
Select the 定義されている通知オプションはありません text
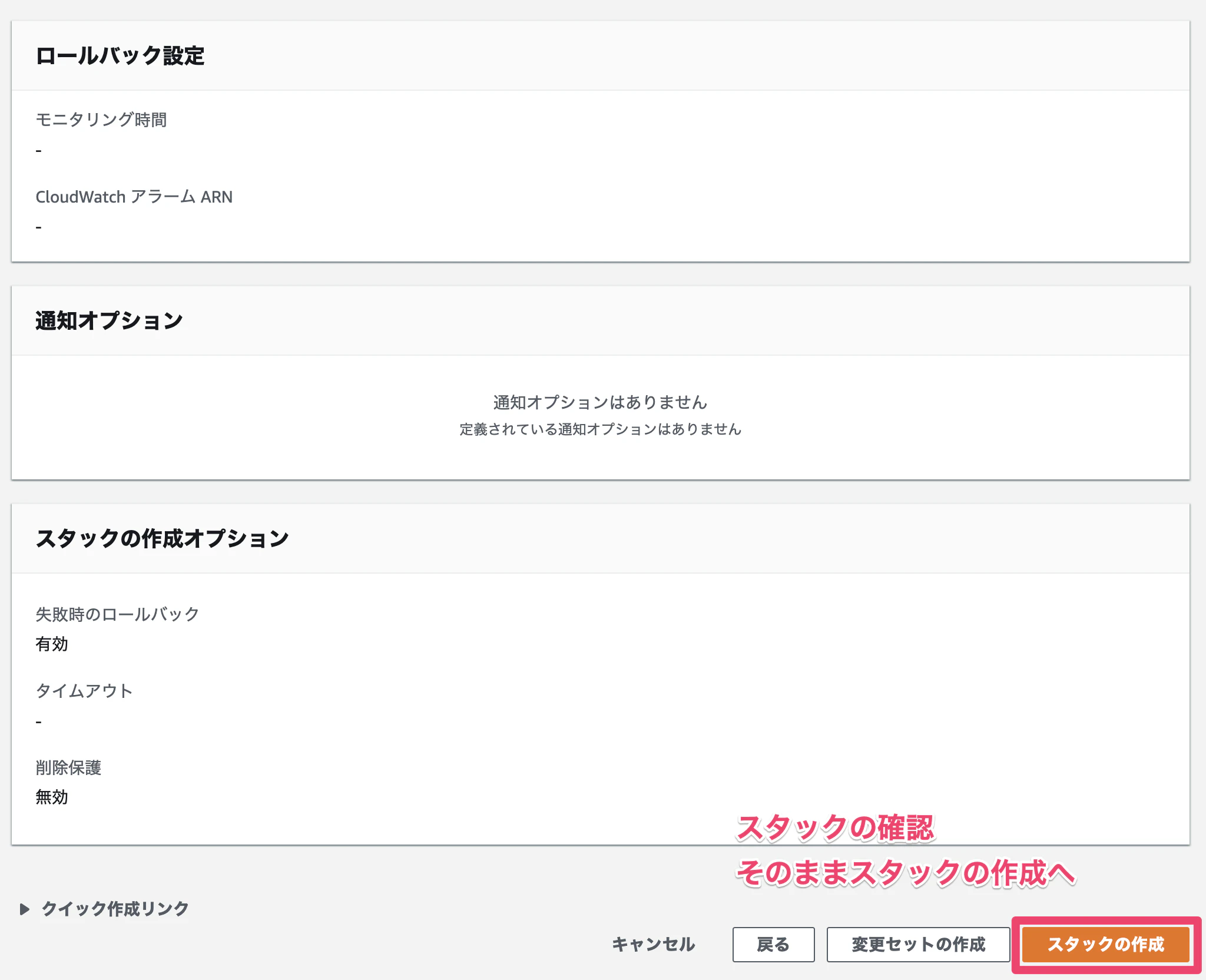click(600, 429)
